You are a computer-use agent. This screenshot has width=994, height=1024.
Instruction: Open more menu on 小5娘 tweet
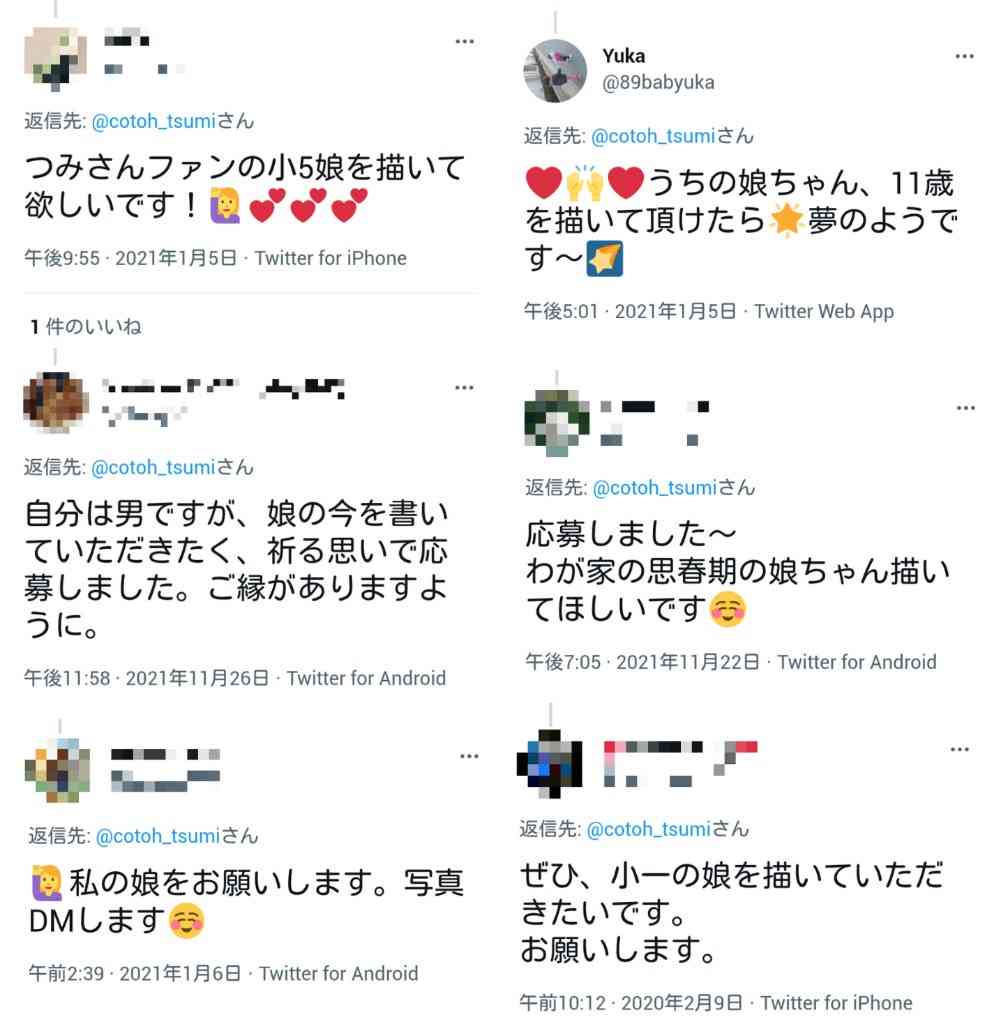[464, 42]
